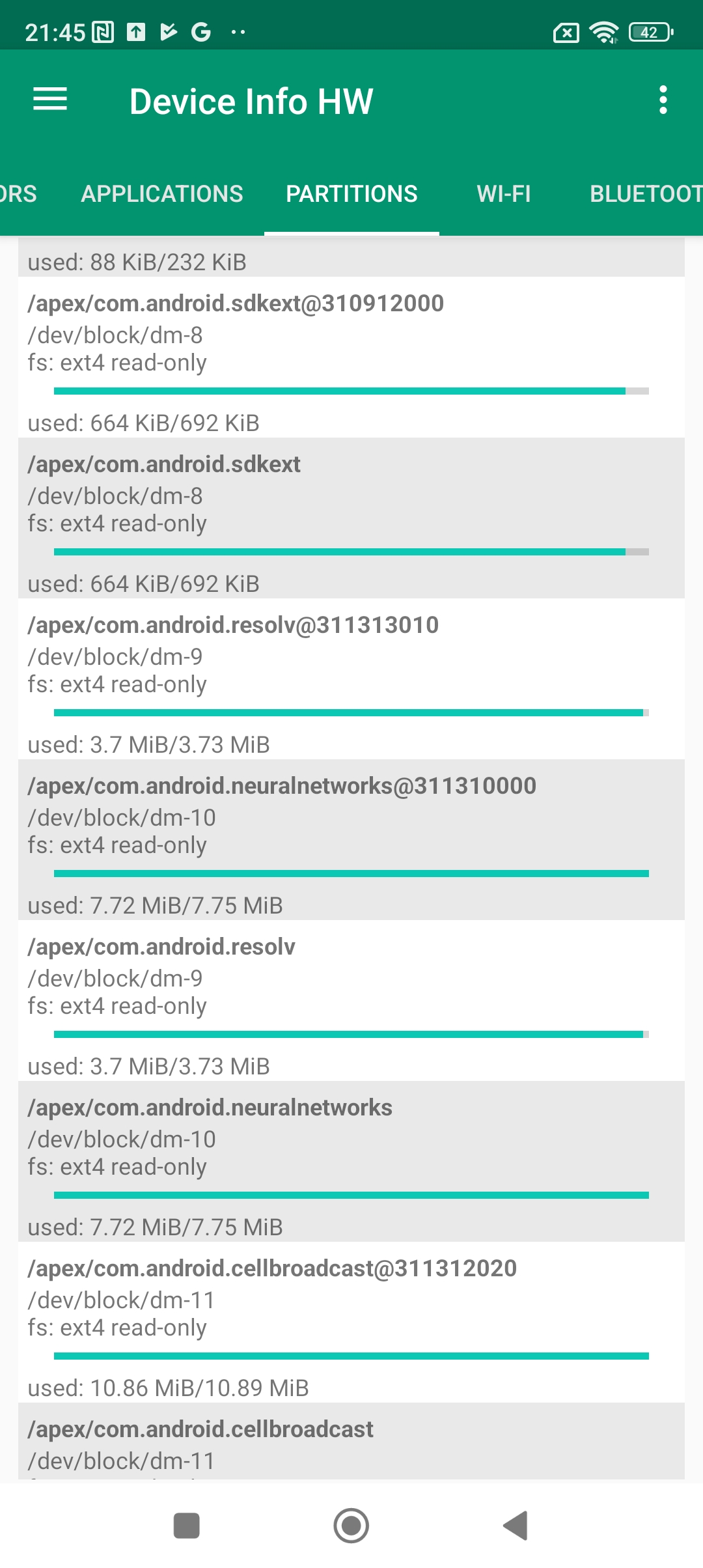Tap the Wi-Fi status bar icon
This screenshot has width=703, height=1568.
point(603,32)
